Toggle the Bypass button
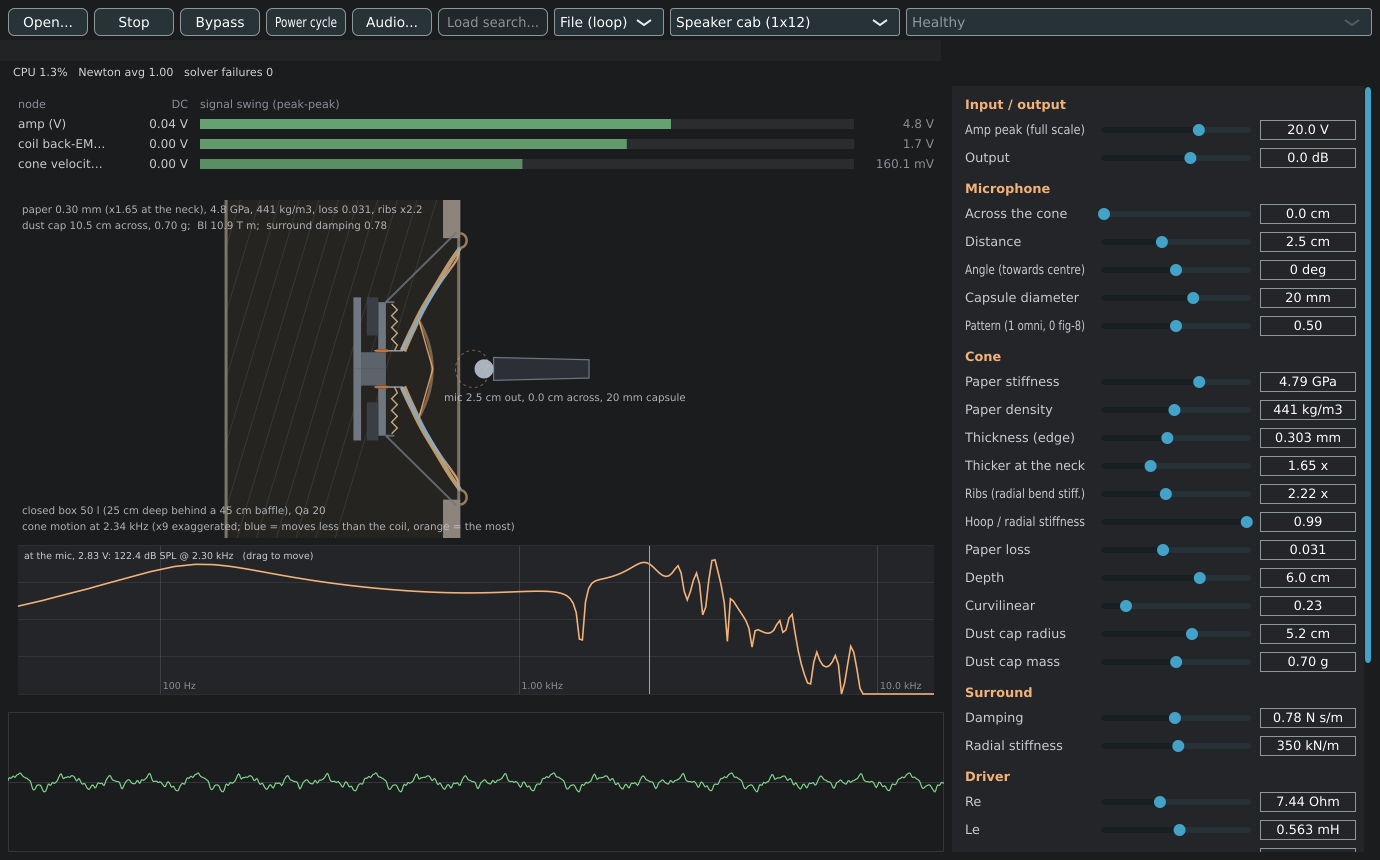Screen dimensions: 1380x860 tap(220, 22)
